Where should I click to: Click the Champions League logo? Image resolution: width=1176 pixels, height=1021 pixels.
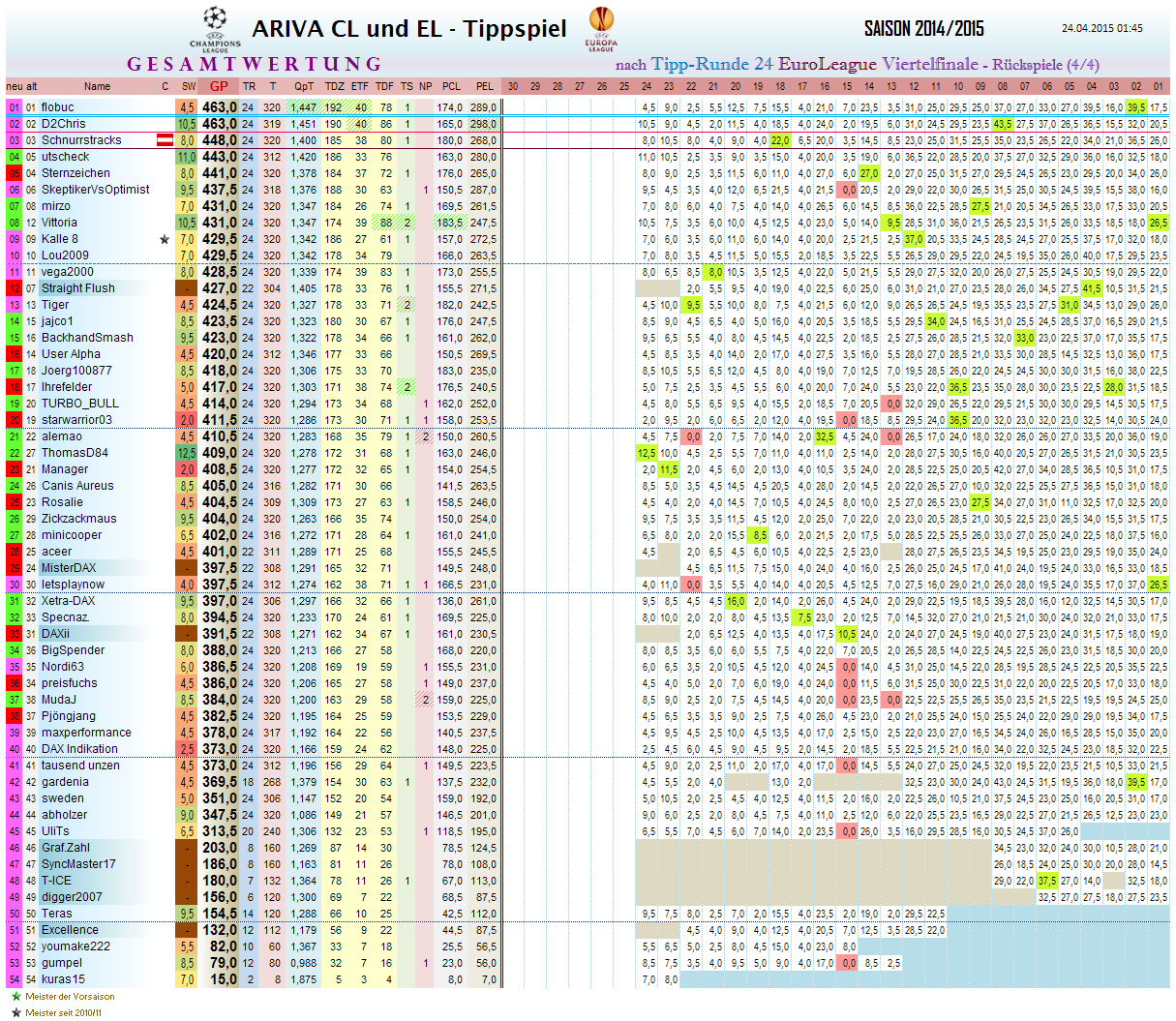[215, 28]
